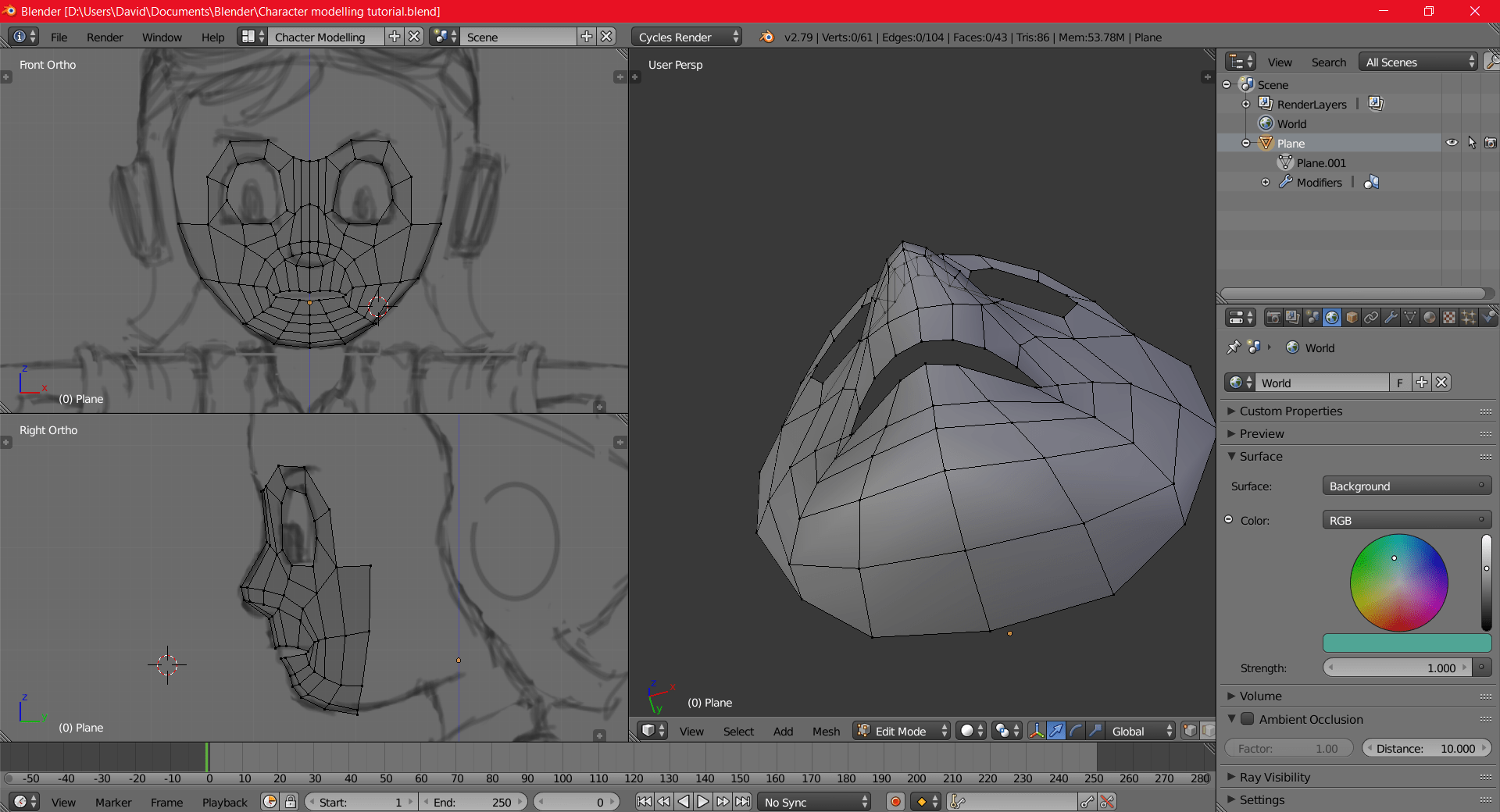Viewport: 1500px width, 812px height.
Task: Select the Object properties tab (cube icon)
Action: point(1351,318)
